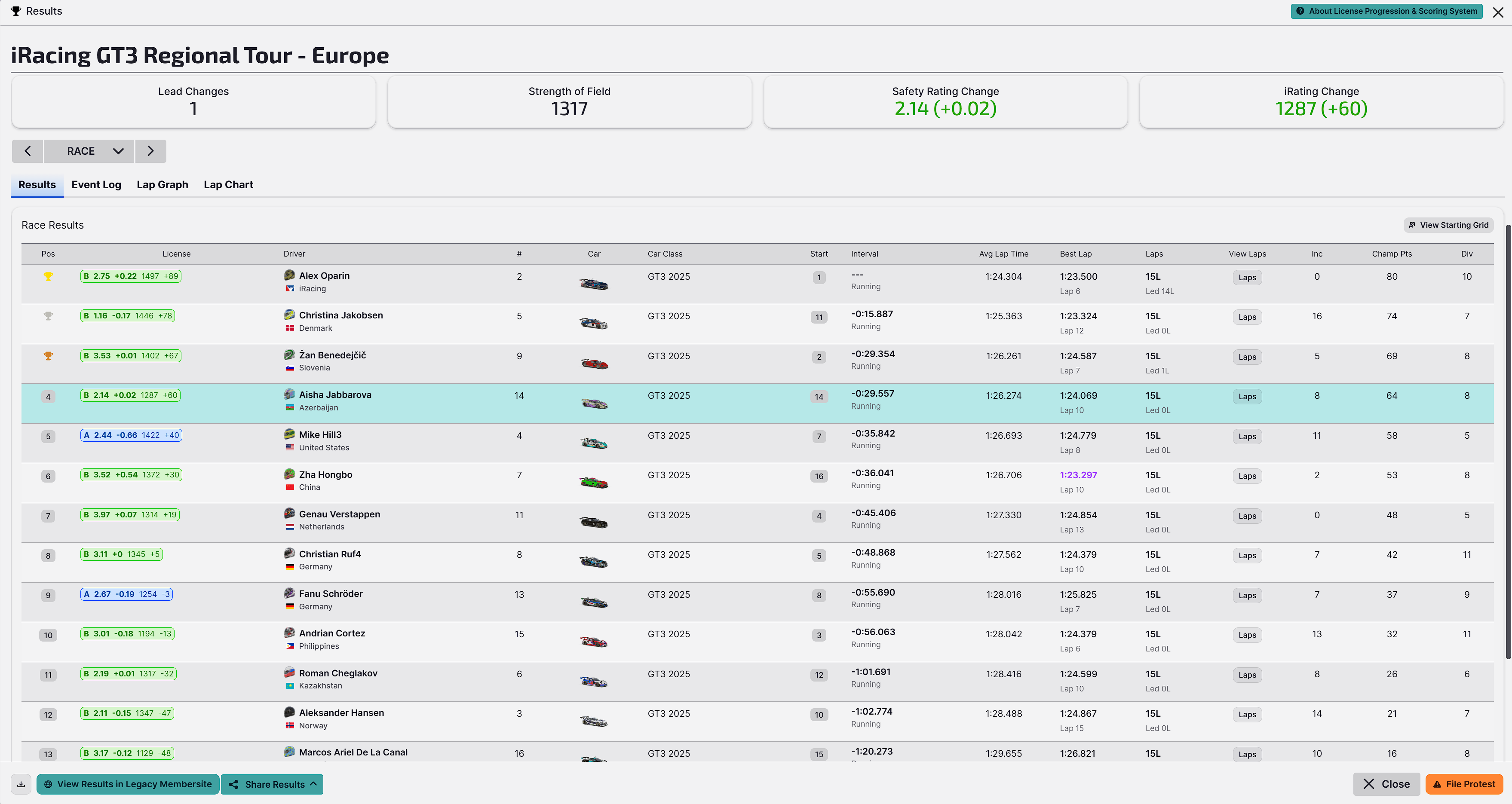
Task: Open About License Progression & Scoring System
Action: [x=1386, y=11]
